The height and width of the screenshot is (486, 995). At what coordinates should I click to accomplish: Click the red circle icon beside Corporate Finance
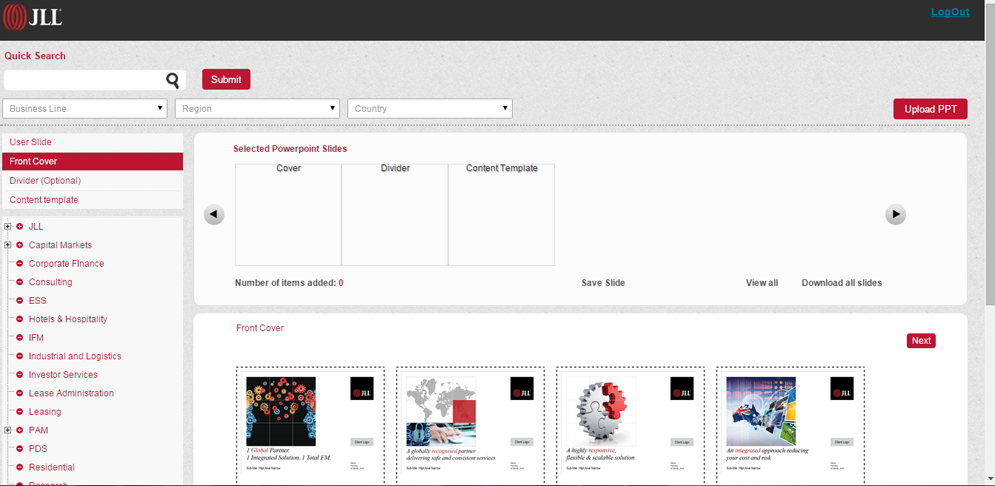(x=20, y=263)
